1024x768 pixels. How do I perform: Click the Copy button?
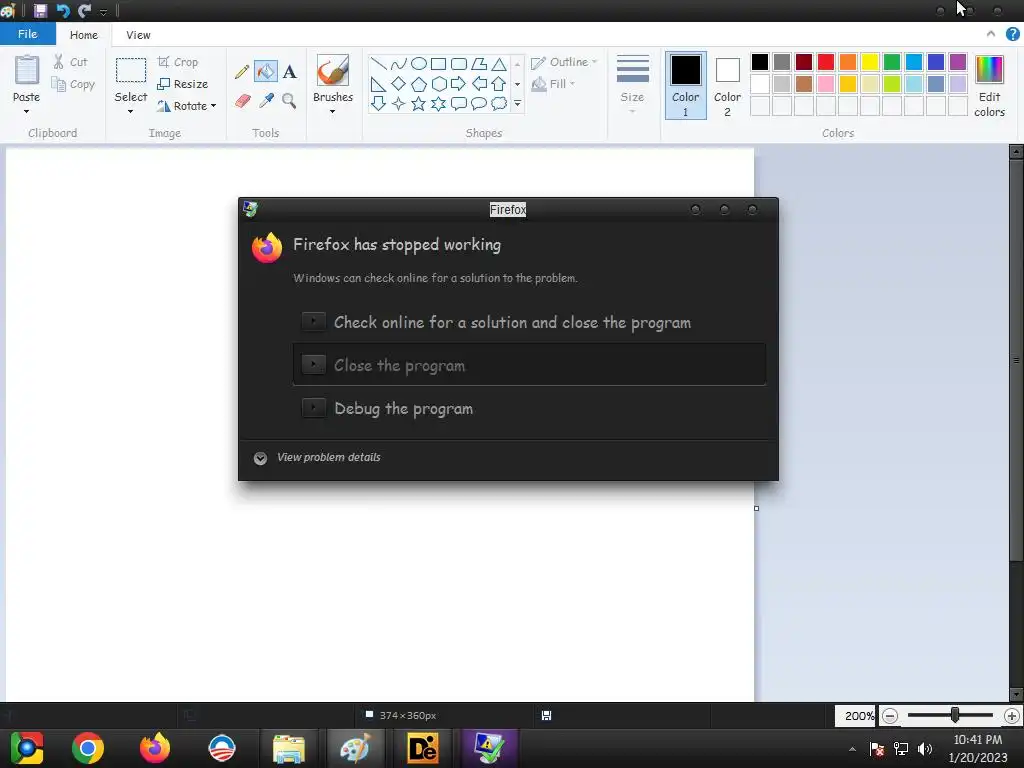(x=73, y=84)
